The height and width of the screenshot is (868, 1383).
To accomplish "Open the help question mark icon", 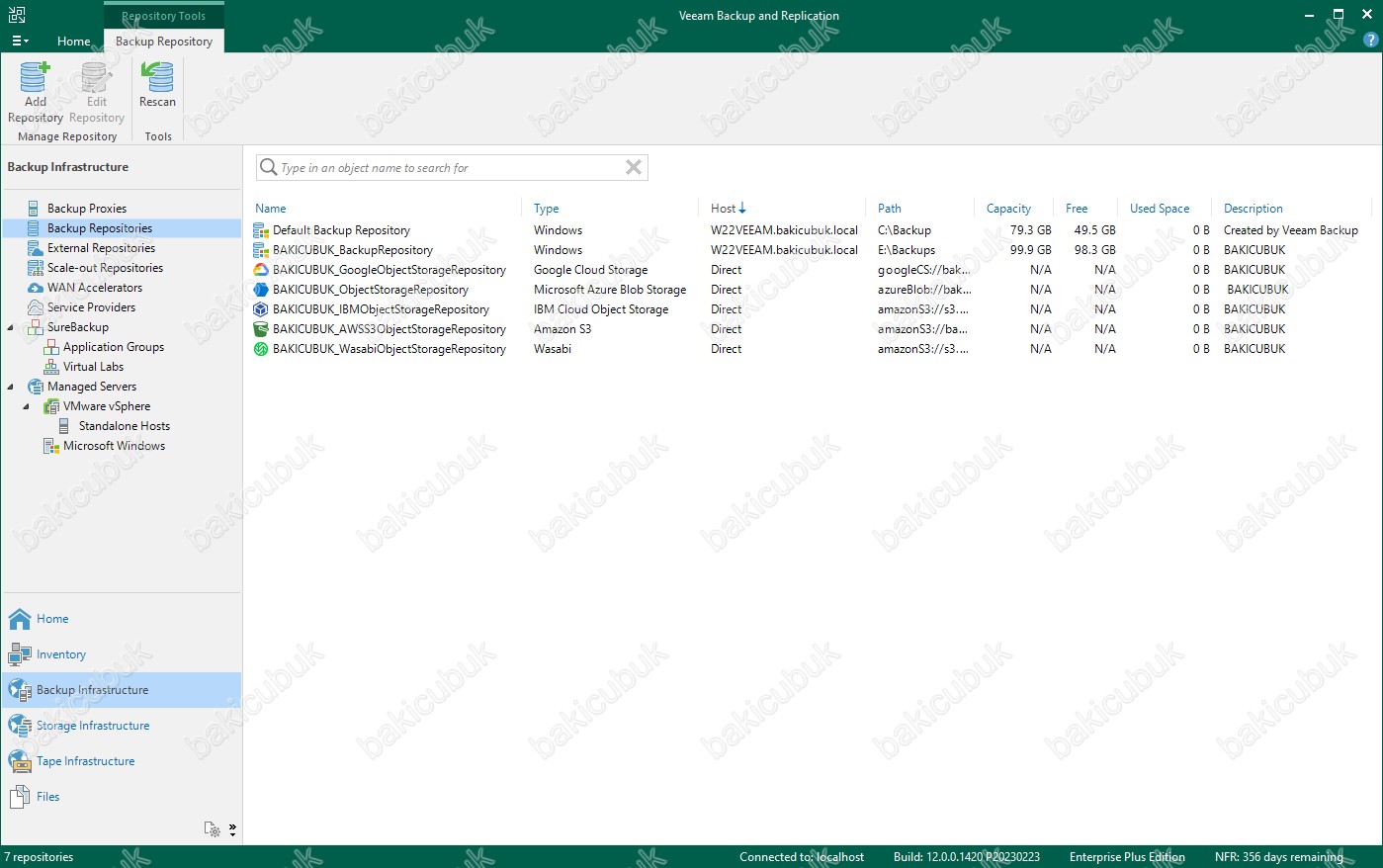I will (x=1370, y=41).
